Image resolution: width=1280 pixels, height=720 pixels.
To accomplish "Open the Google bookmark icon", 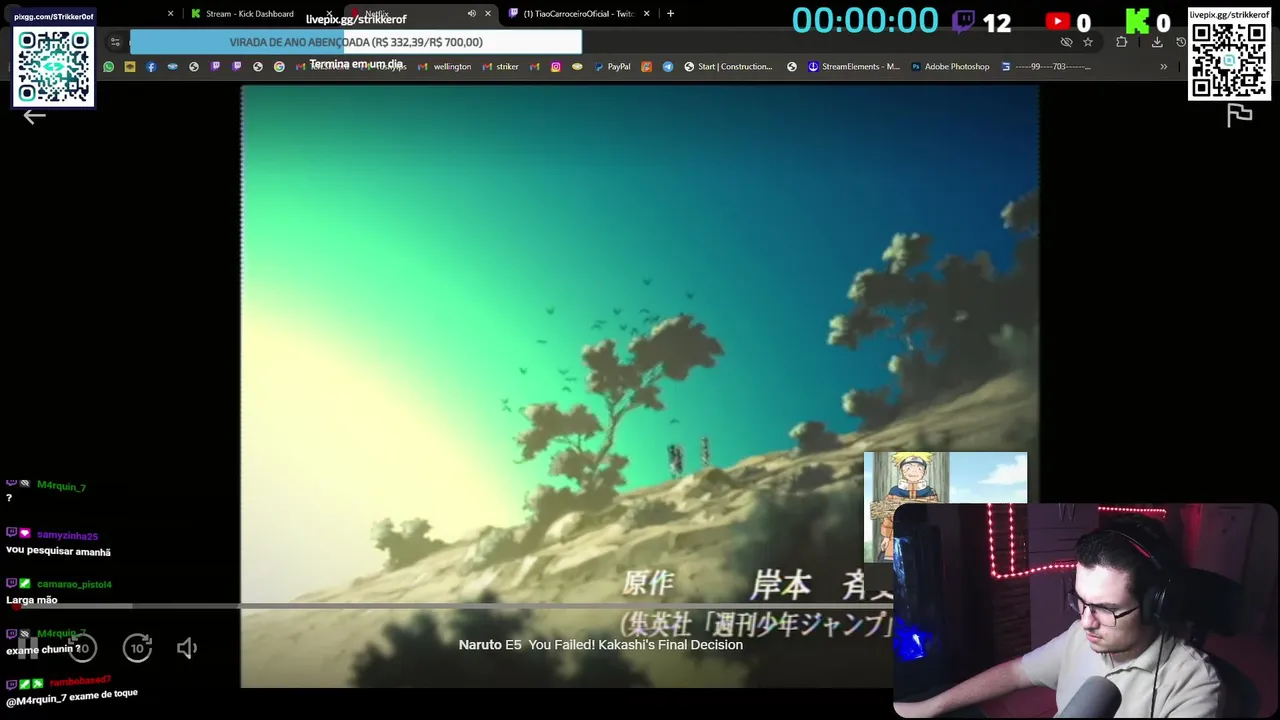I will [279, 67].
